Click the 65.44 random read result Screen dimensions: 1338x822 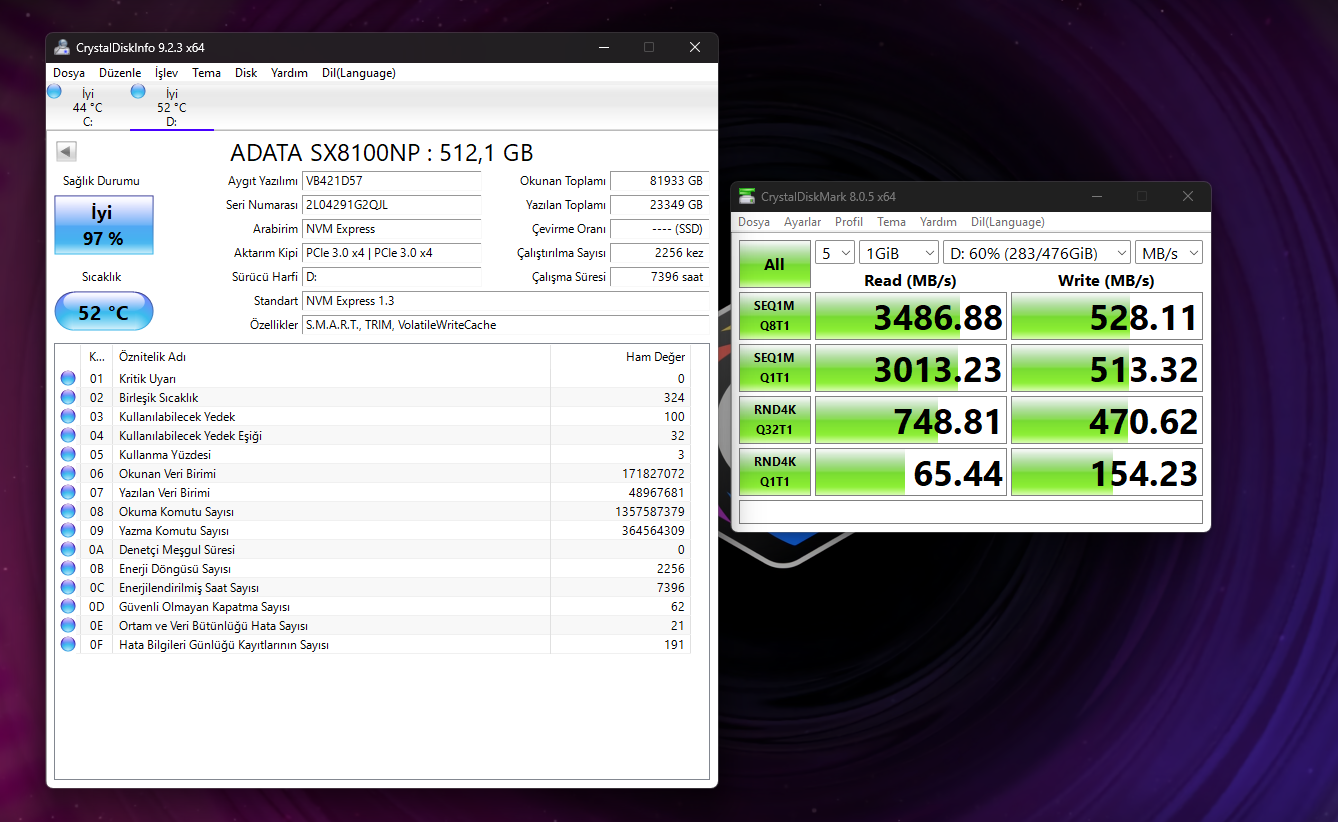tap(909, 472)
